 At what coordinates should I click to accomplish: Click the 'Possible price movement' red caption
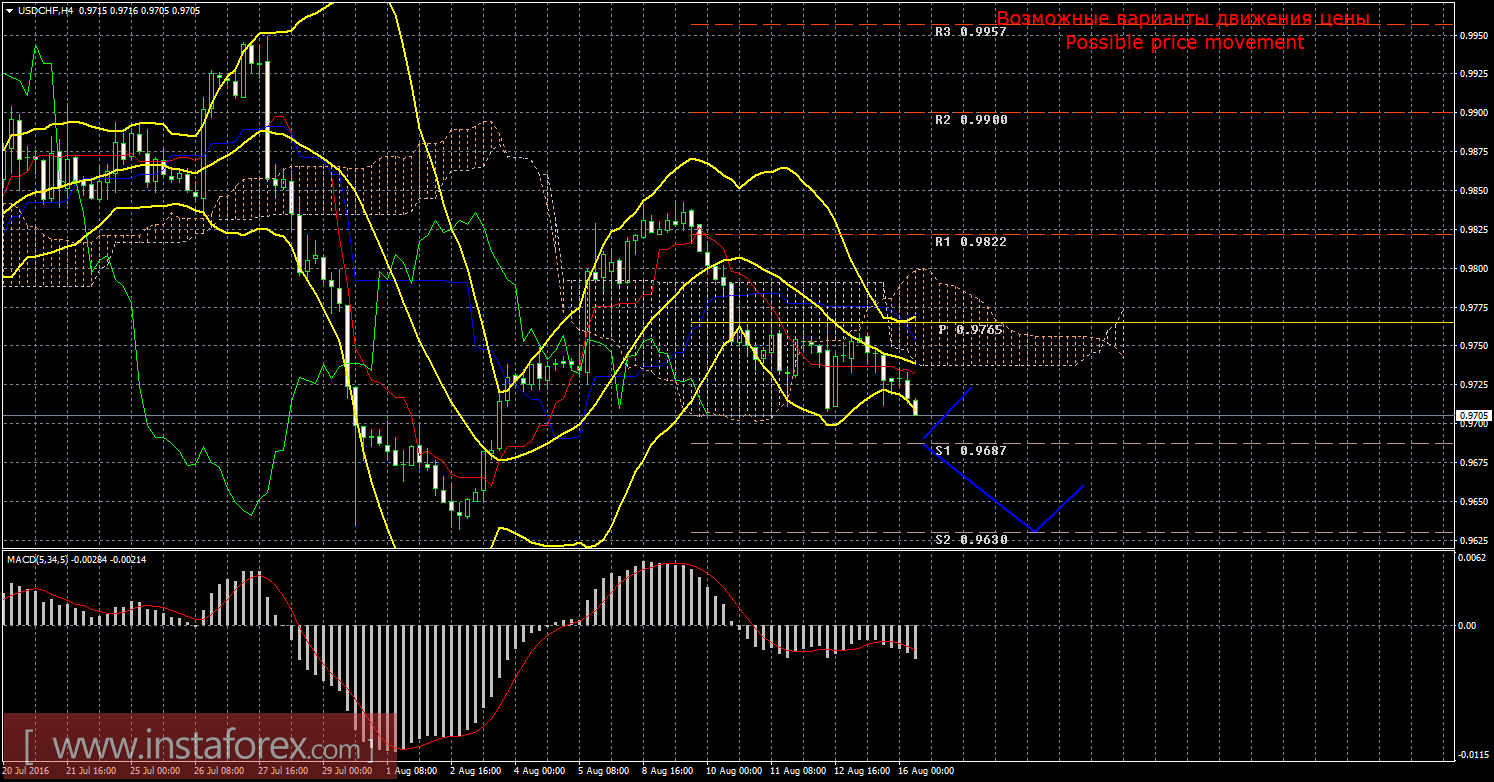click(1184, 43)
